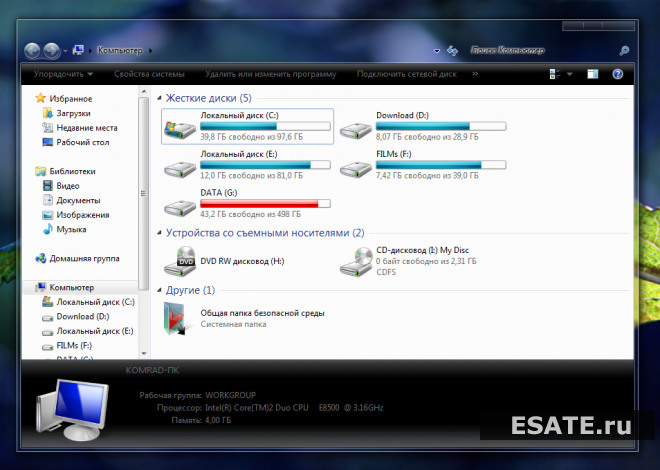This screenshot has width=660, height=470.
Task: Open the Упорядочить menu
Action: pos(63,74)
